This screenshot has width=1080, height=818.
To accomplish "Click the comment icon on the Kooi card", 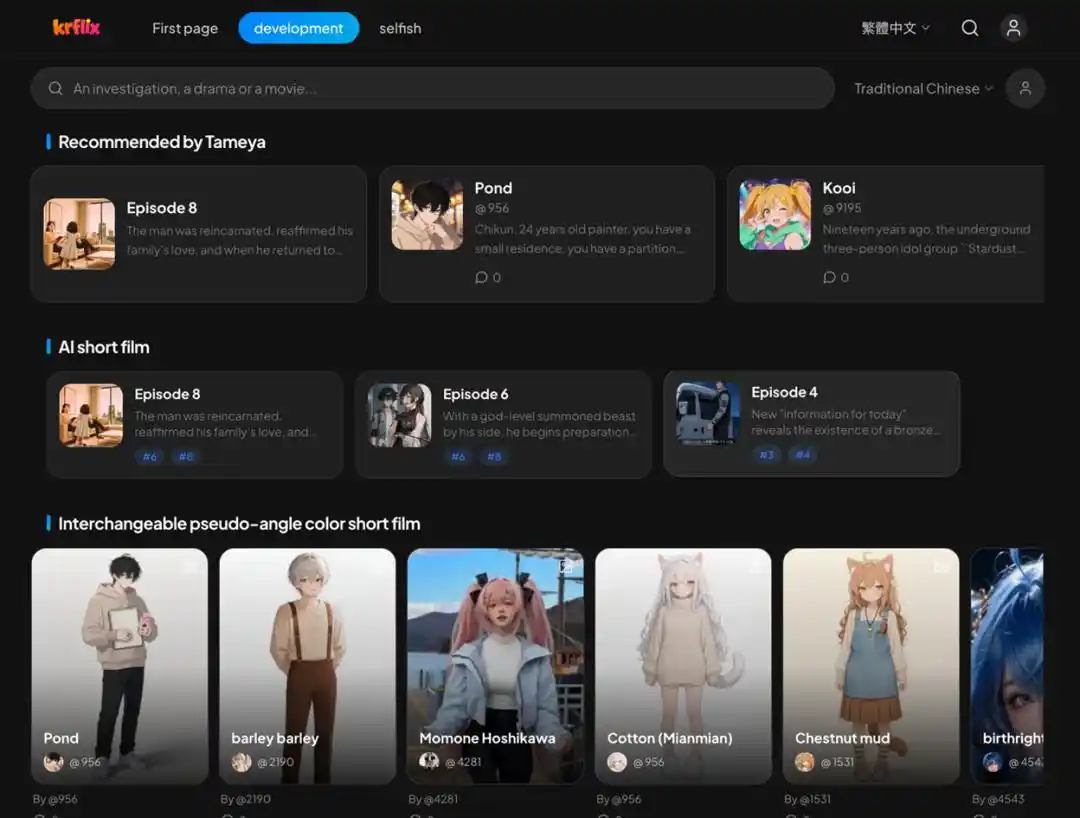I will 829,277.
